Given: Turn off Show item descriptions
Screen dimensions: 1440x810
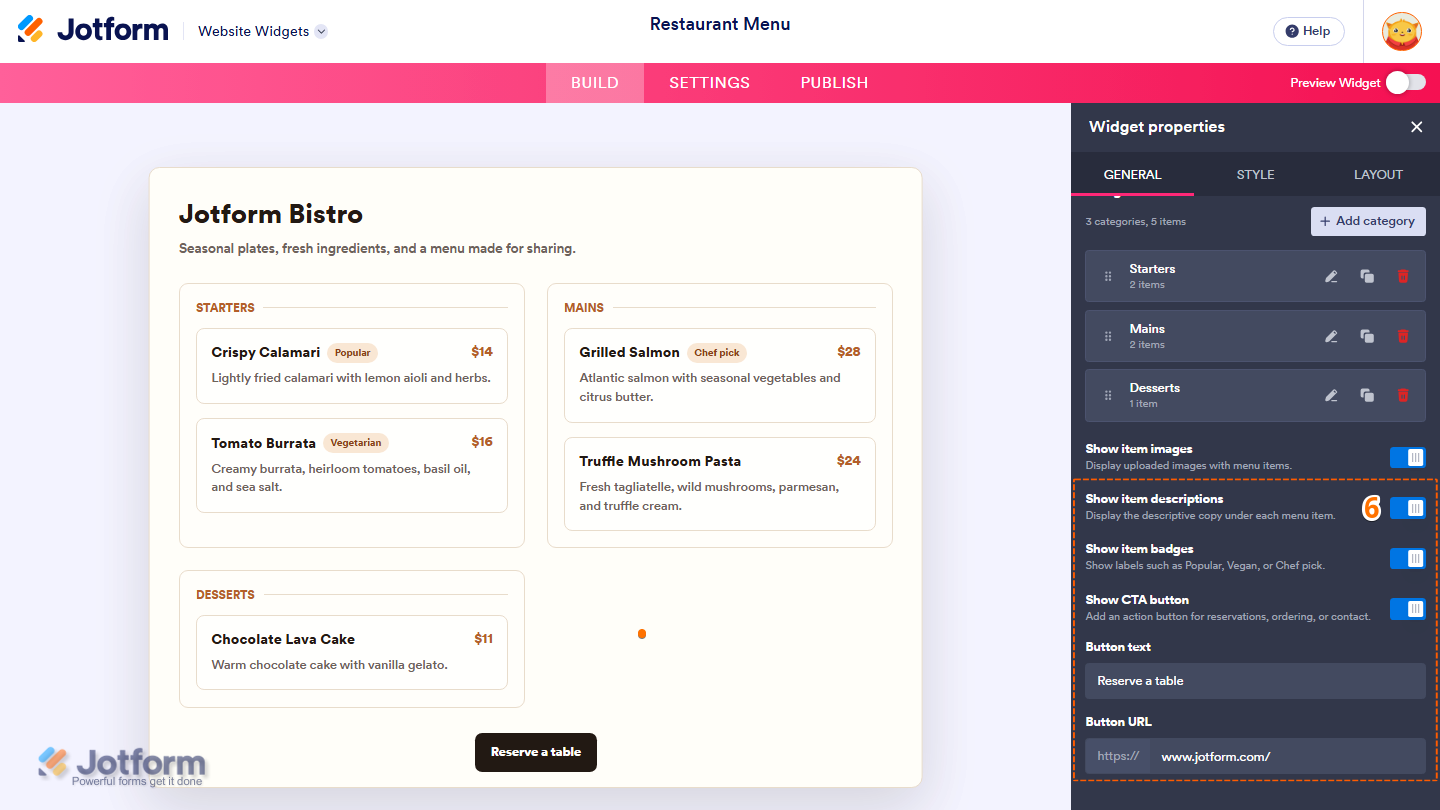Looking at the screenshot, I should coord(1408,508).
